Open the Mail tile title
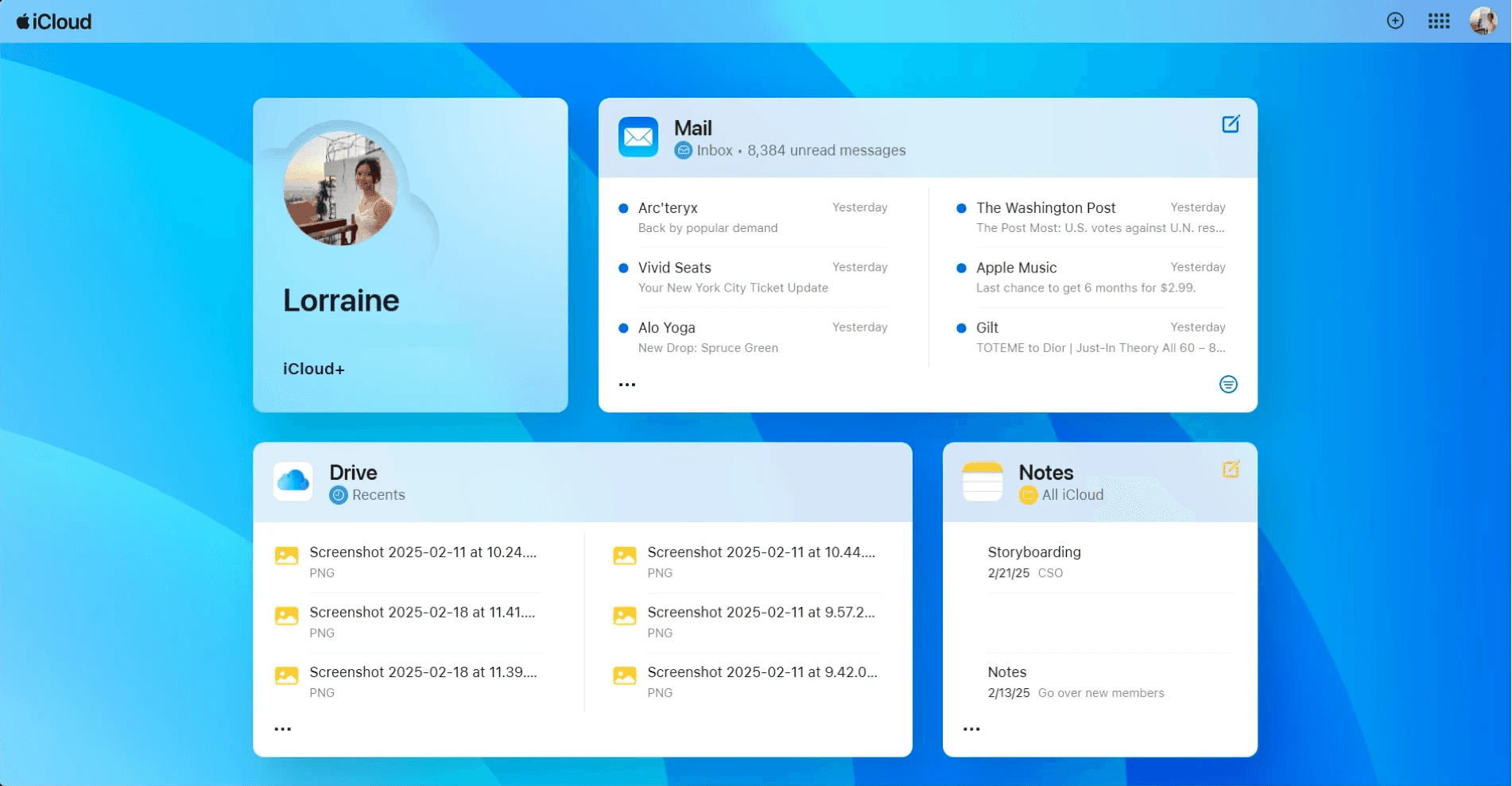1512x786 pixels. [x=693, y=128]
